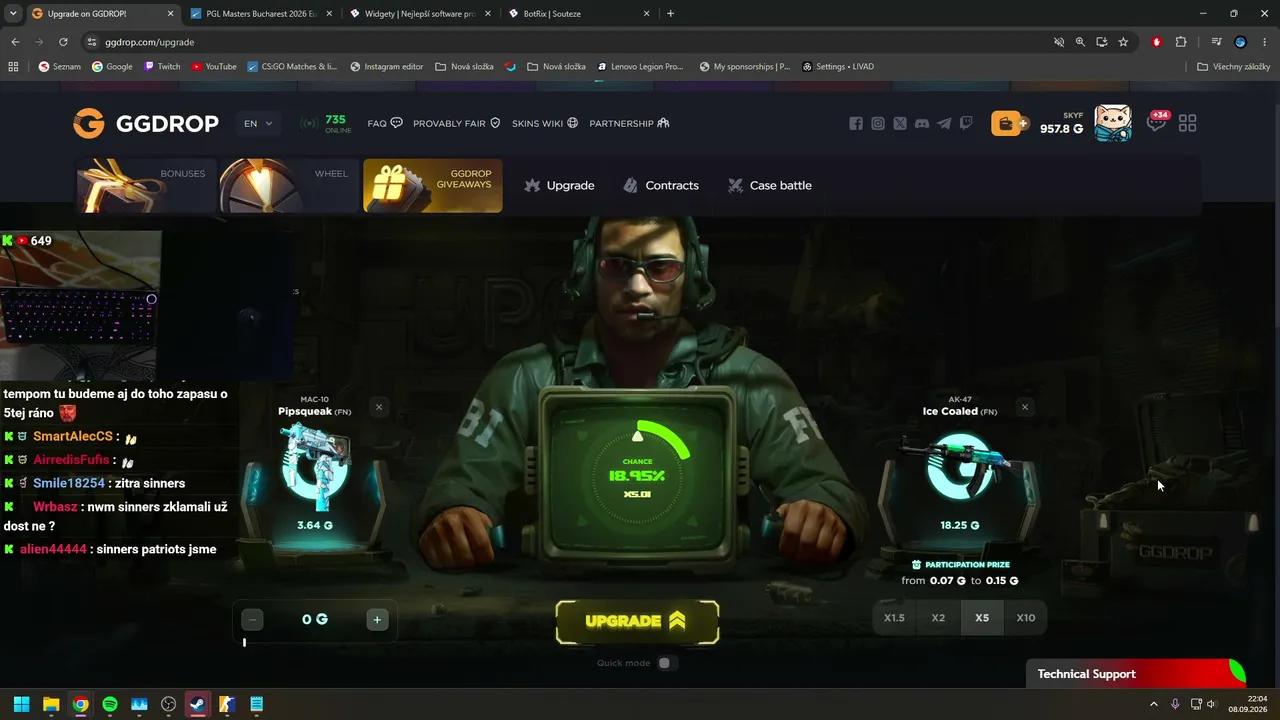This screenshot has width=1280, height=720.
Task: Open the FAQ link
Action: [385, 123]
